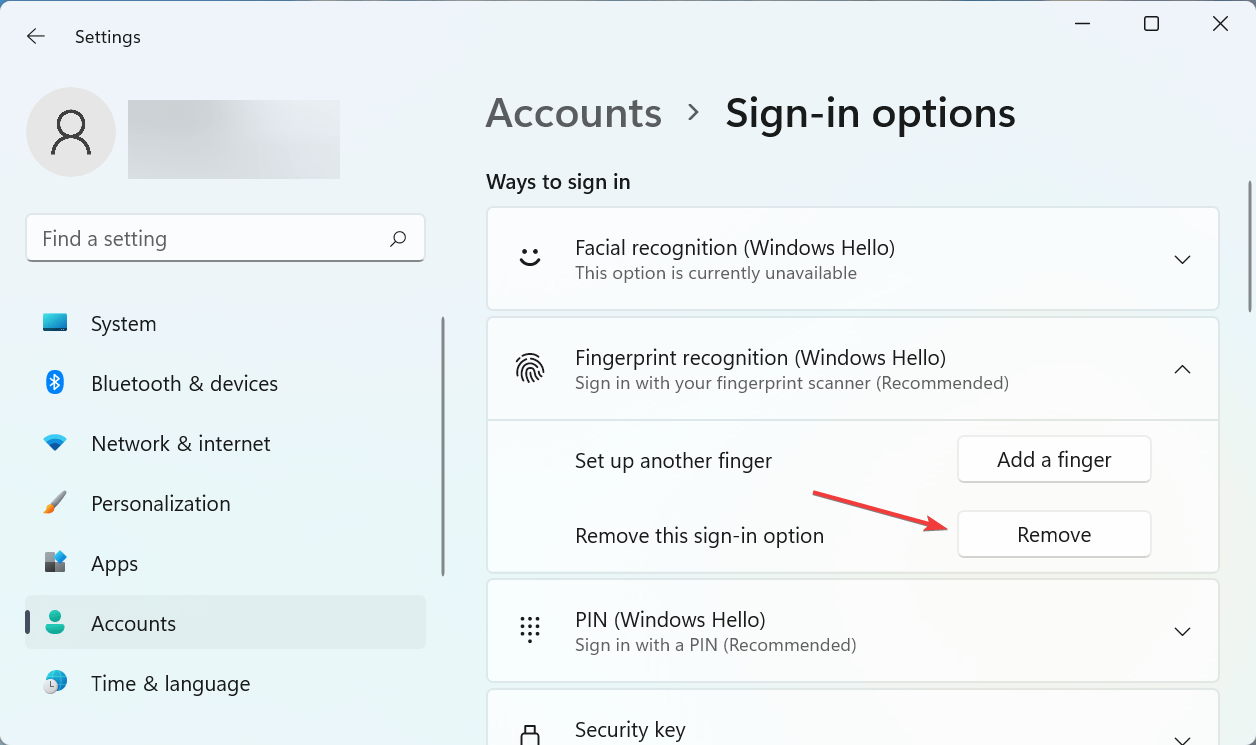1256x745 pixels.
Task: Click the Bluetooth icon in sidebar
Action: point(55,383)
